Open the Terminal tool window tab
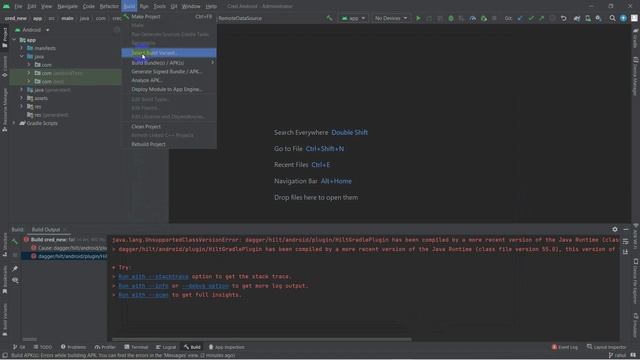The height and width of the screenshot is (360, 640). (x=136, y=347)
